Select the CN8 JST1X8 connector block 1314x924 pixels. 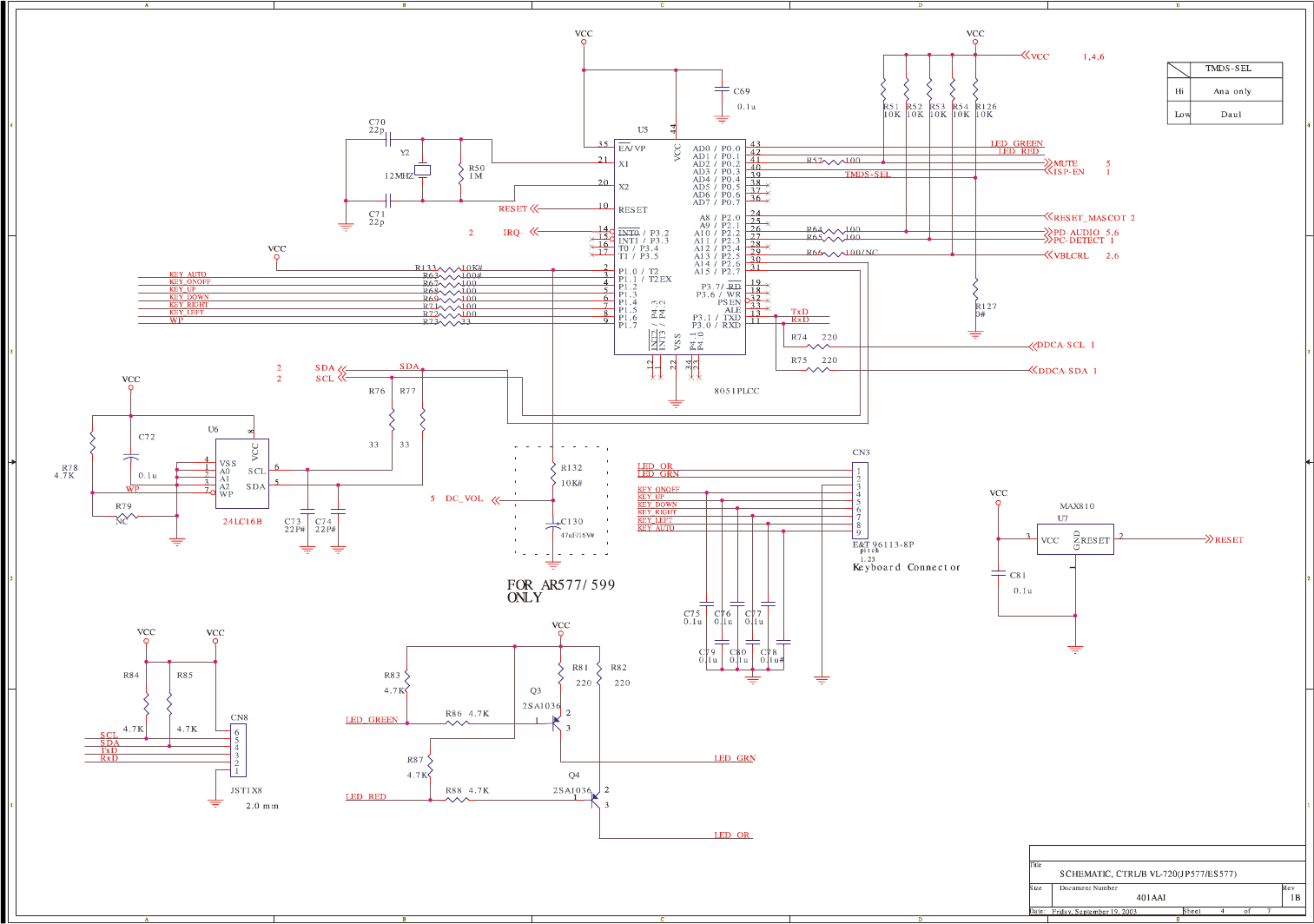[239, 751]
